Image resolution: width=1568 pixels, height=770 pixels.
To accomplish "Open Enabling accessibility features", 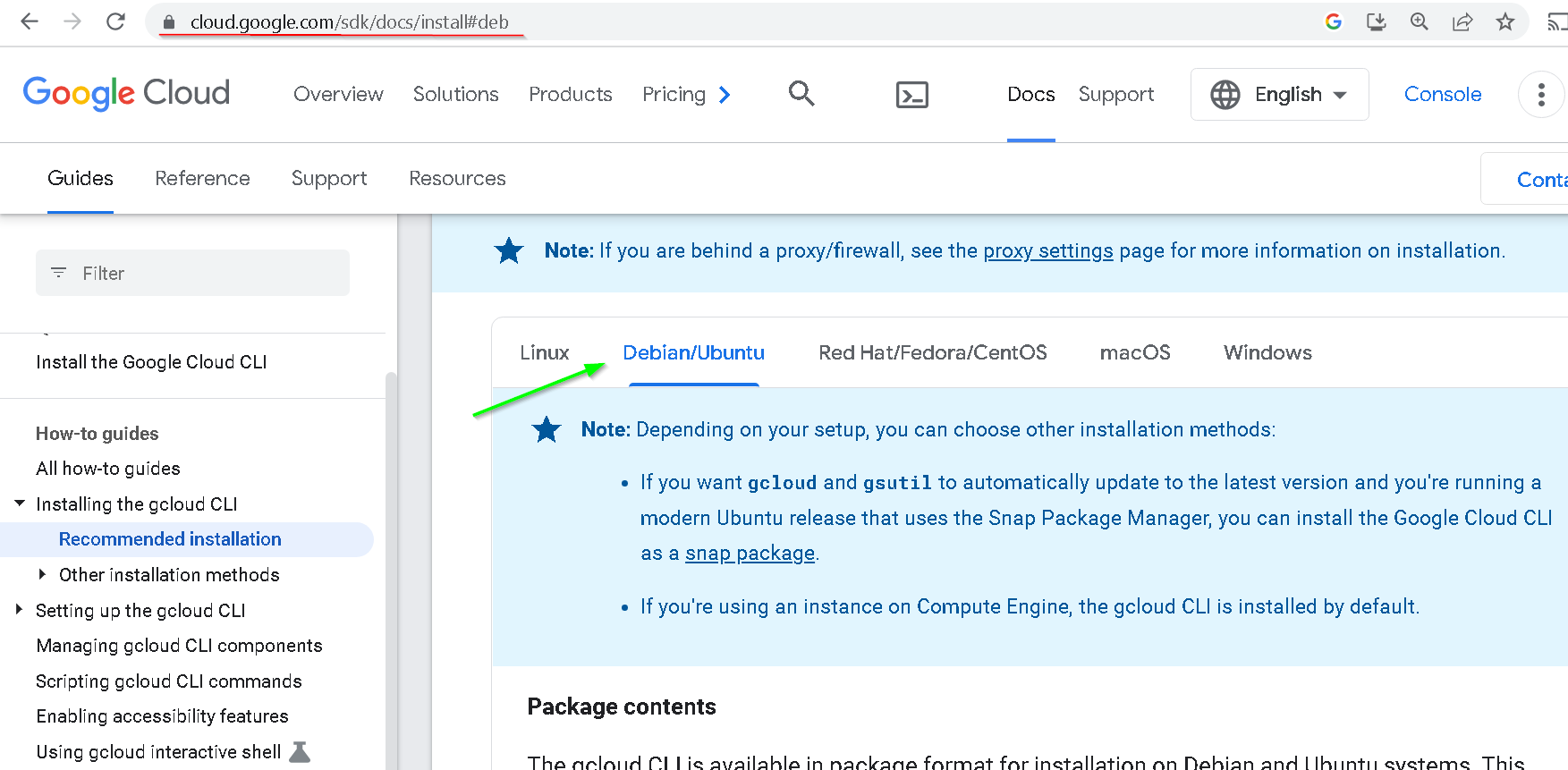I will tap(162, 716).
